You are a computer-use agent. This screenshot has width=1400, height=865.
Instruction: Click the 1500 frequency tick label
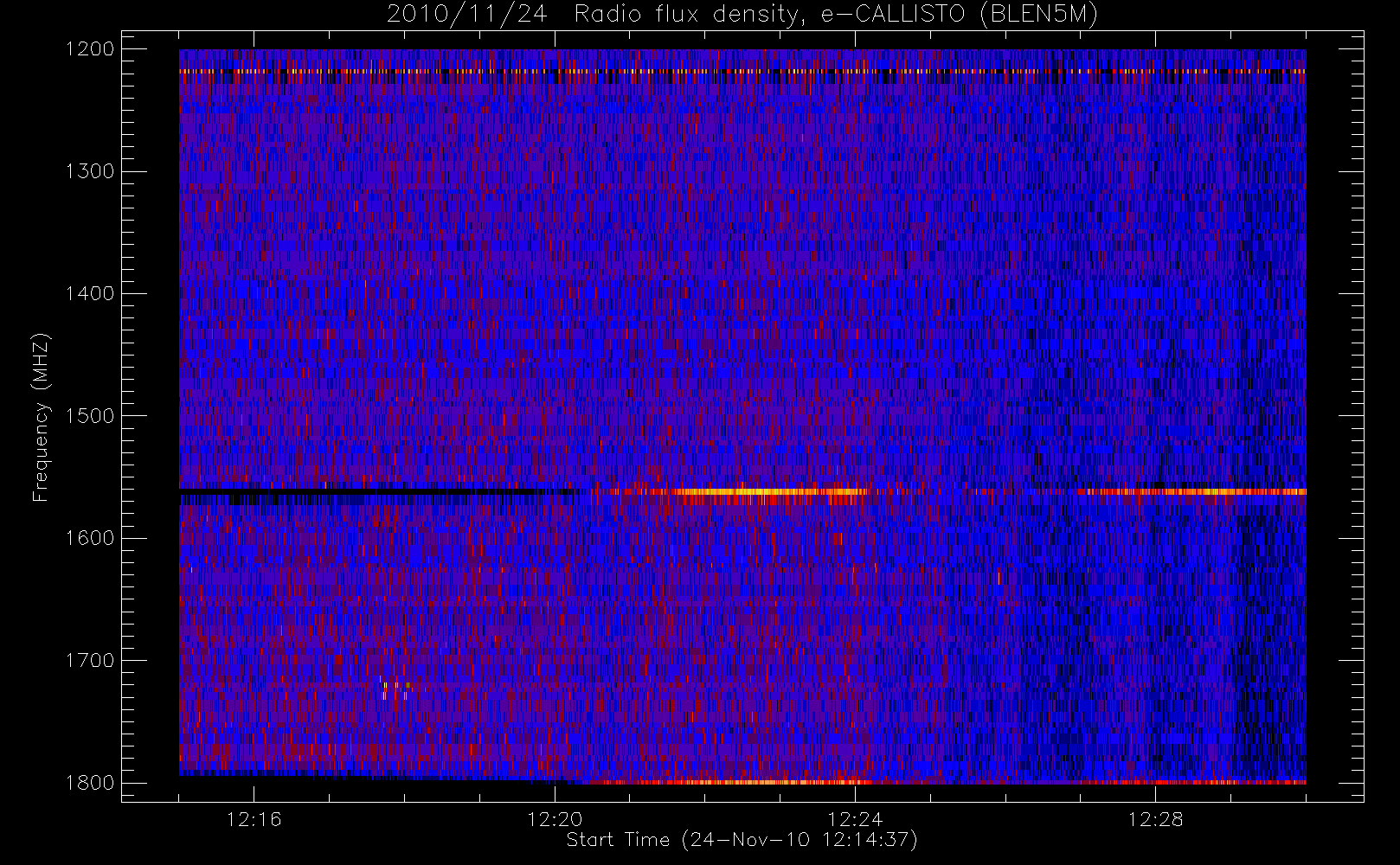coord(90,416)
